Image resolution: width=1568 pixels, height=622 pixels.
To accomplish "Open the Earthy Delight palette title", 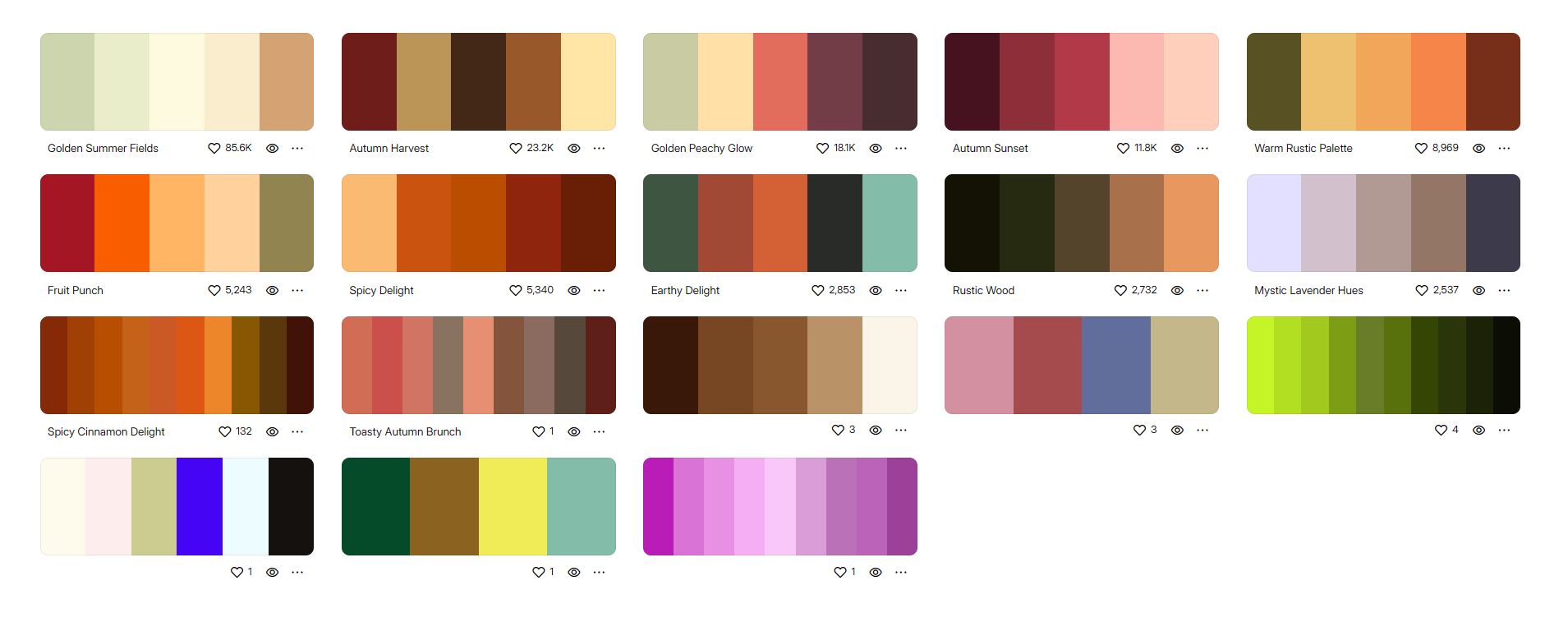I will tap(685, 291).
